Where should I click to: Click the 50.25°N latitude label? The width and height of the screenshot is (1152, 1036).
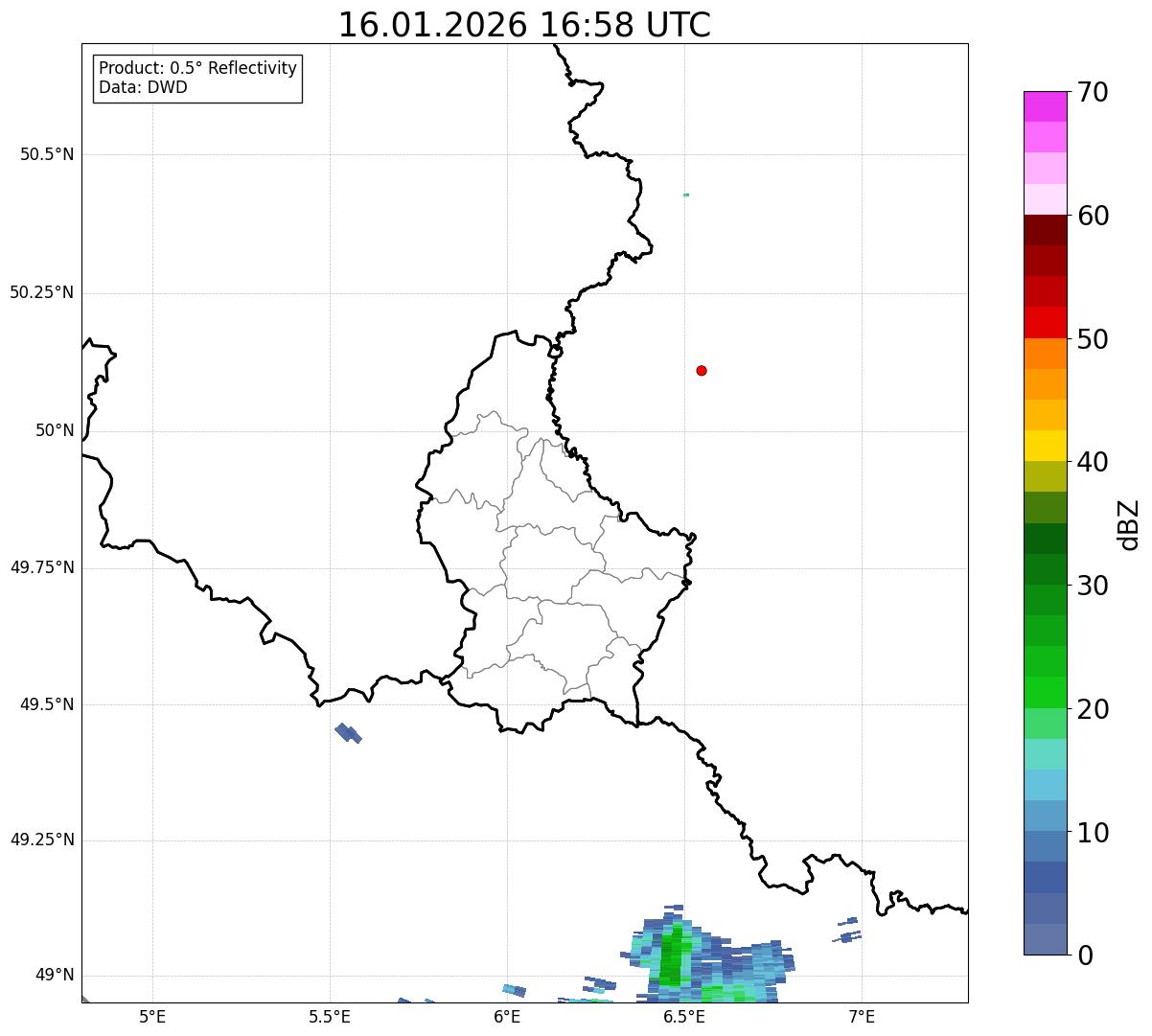(42, 292)
